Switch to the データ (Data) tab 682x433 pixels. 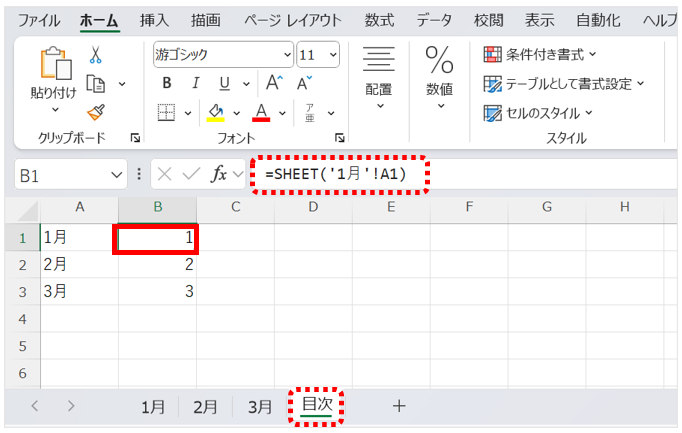click(434, 20)
